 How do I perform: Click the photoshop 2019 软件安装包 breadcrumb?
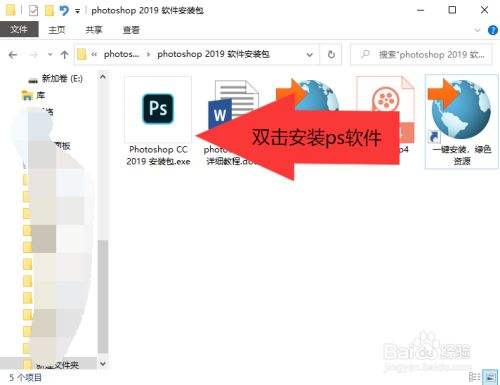pos(213,54)
